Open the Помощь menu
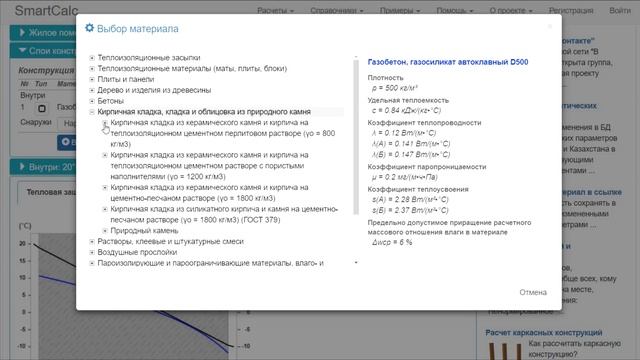 click(x=454, y=11)
